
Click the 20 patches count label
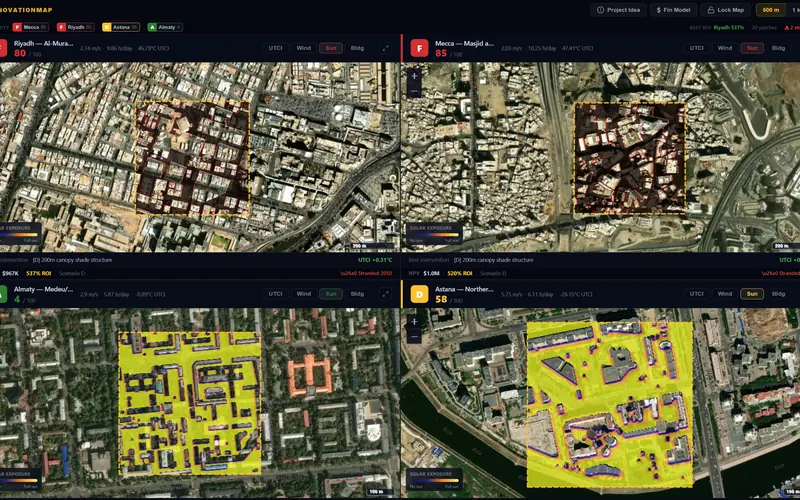764,28
